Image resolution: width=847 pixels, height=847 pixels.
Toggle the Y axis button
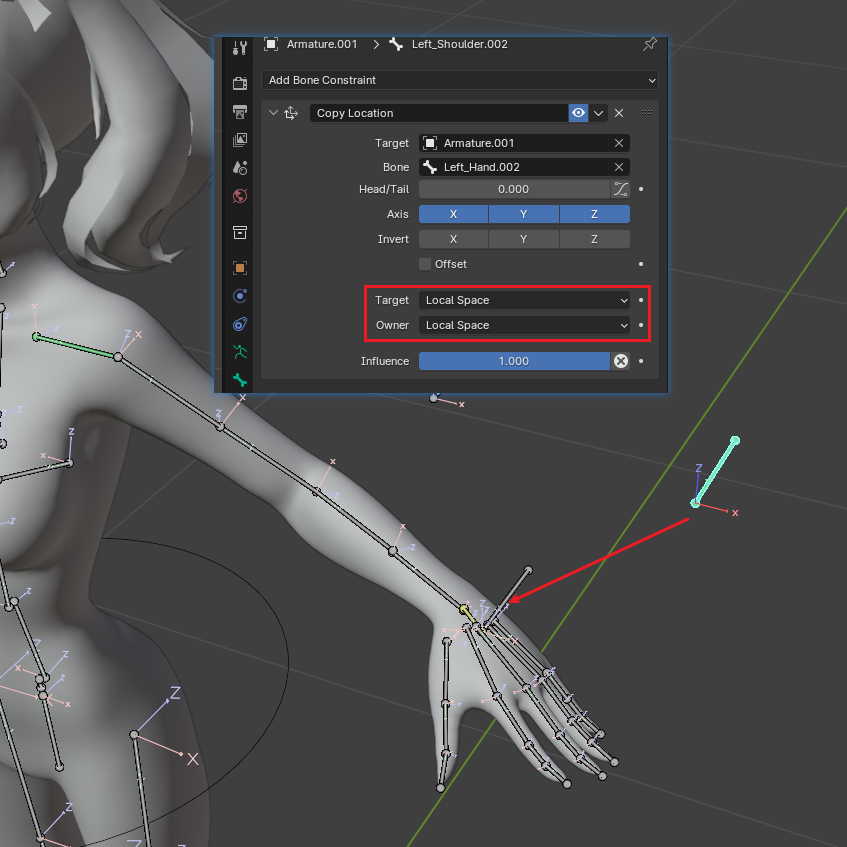click(523, 214)
